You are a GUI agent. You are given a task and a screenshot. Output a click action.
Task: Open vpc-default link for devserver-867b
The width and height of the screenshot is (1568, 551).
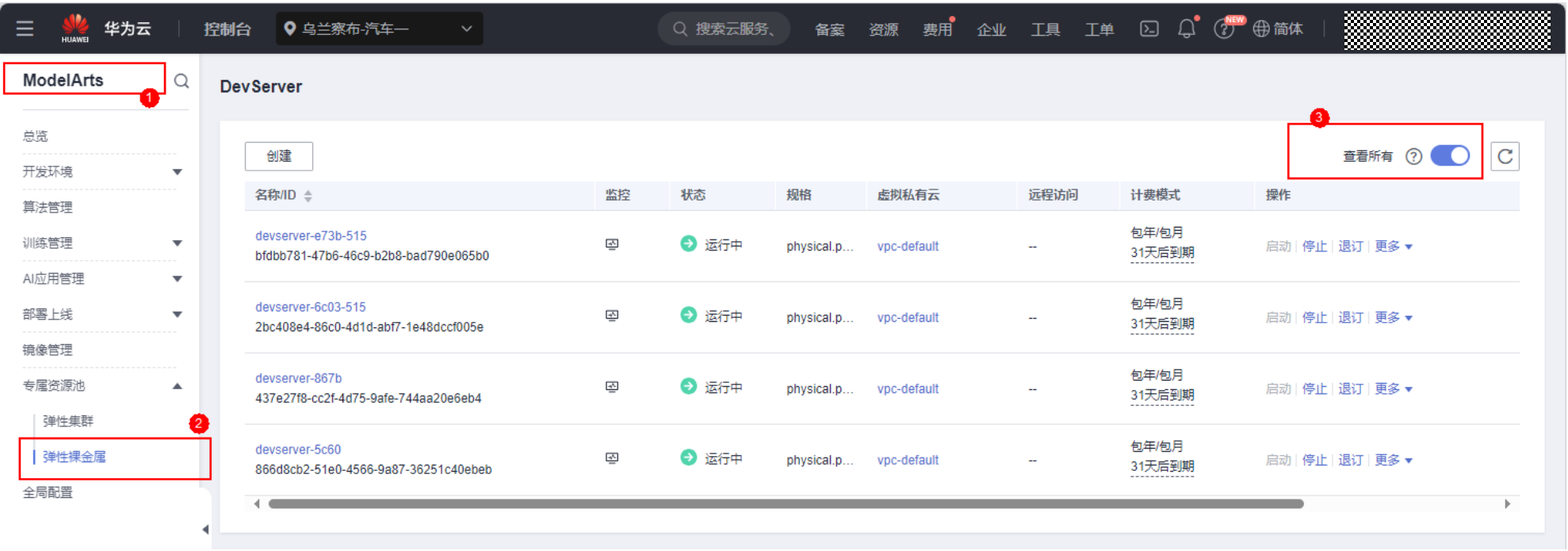[x=908, y=389]
